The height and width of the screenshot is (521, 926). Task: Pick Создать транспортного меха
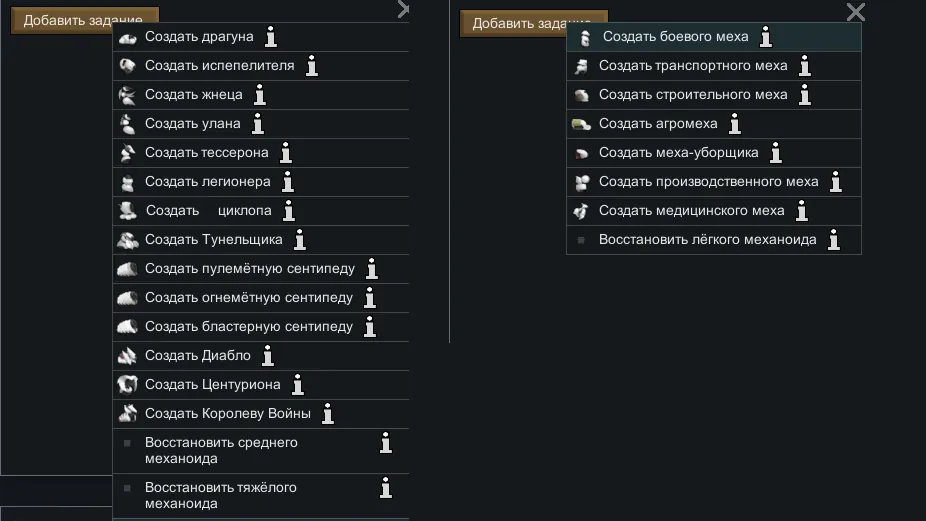click(x=693, y=66)
